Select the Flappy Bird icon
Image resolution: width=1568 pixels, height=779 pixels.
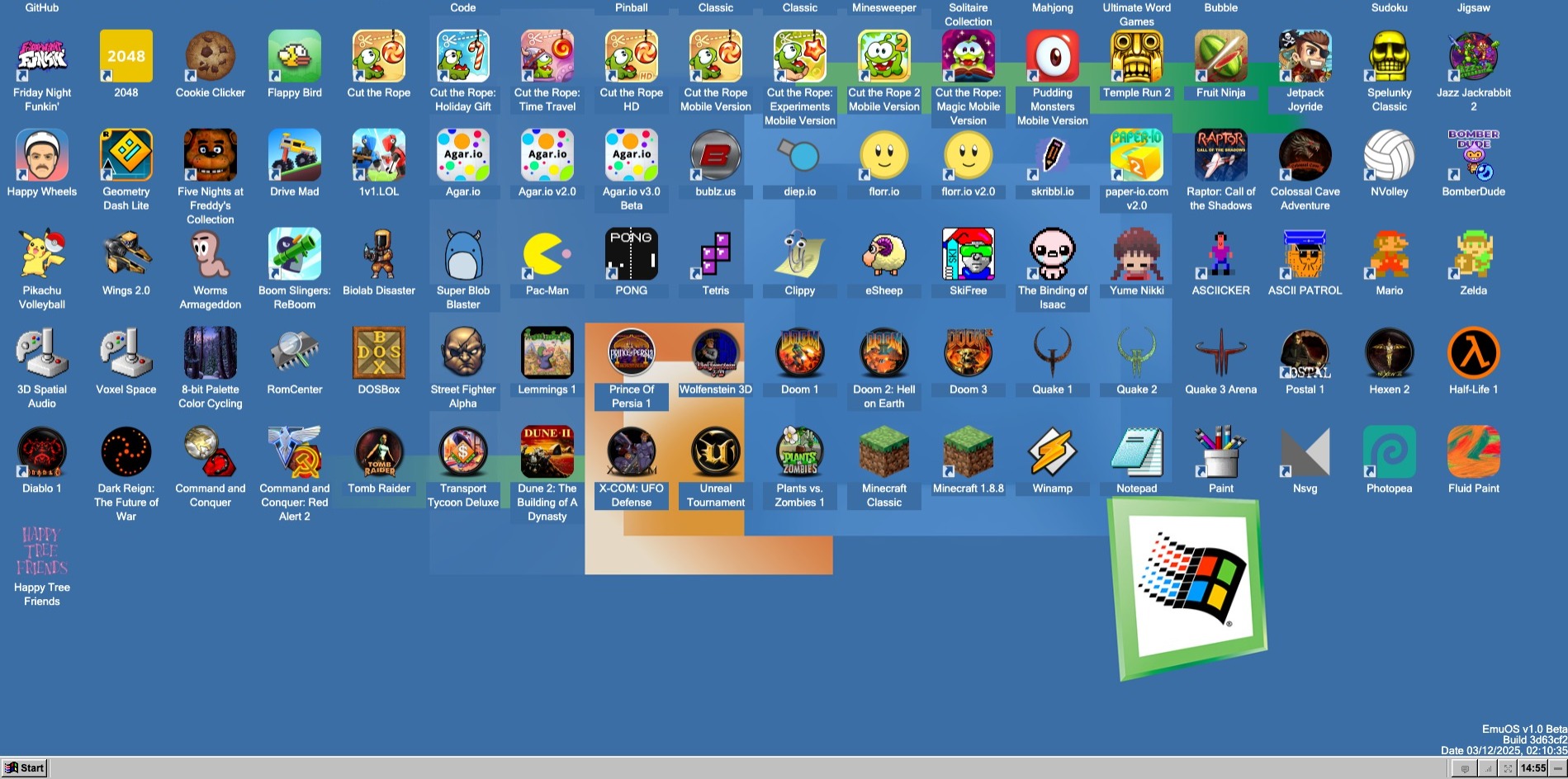295,56
